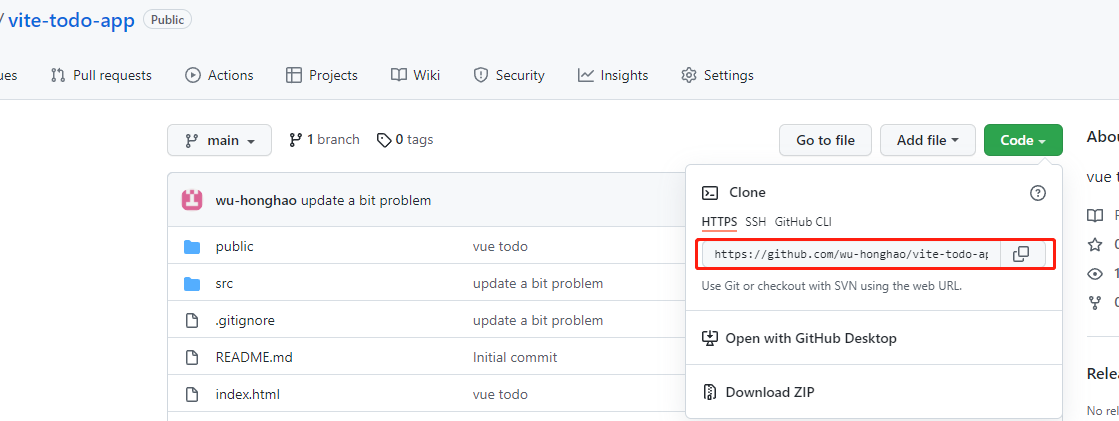
Task: Click the .gitignore file icon
Action: pos(191,320)
